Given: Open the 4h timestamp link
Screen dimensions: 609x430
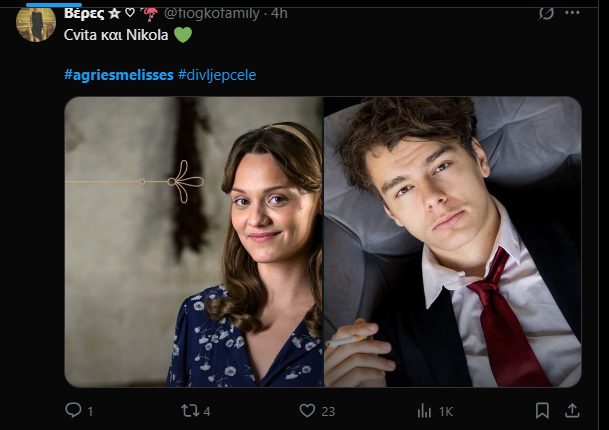Looking at the screenshot, I should tap(279, 13).
